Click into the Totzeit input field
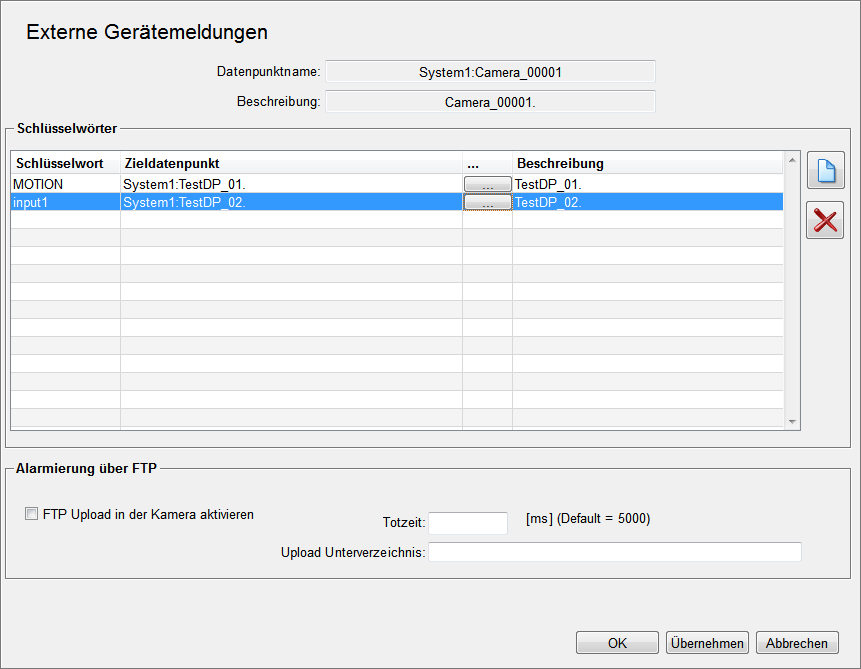 click(x=467, y=523)
